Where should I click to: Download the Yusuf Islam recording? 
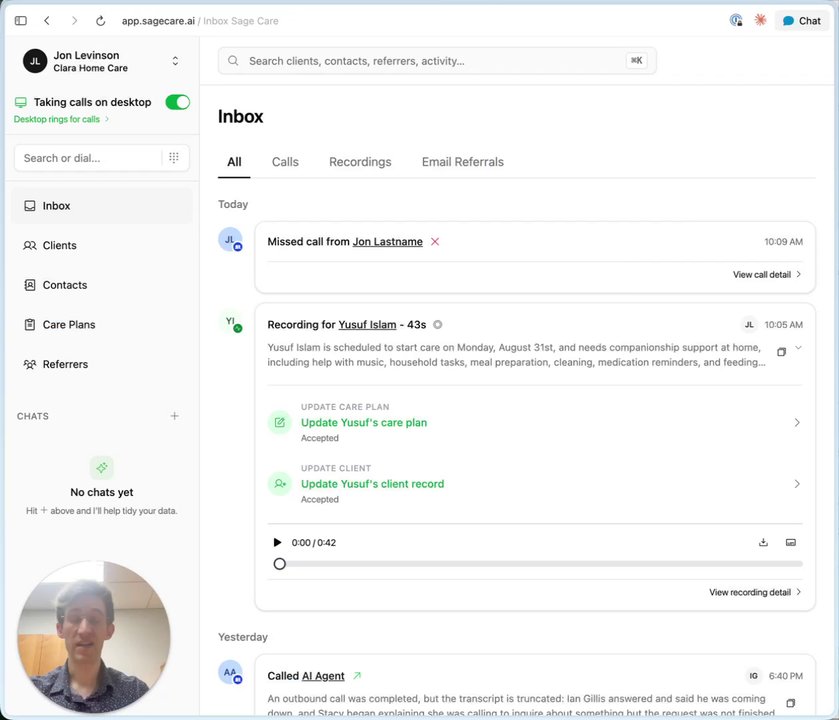pyautogui.click(x=763, y=542)
